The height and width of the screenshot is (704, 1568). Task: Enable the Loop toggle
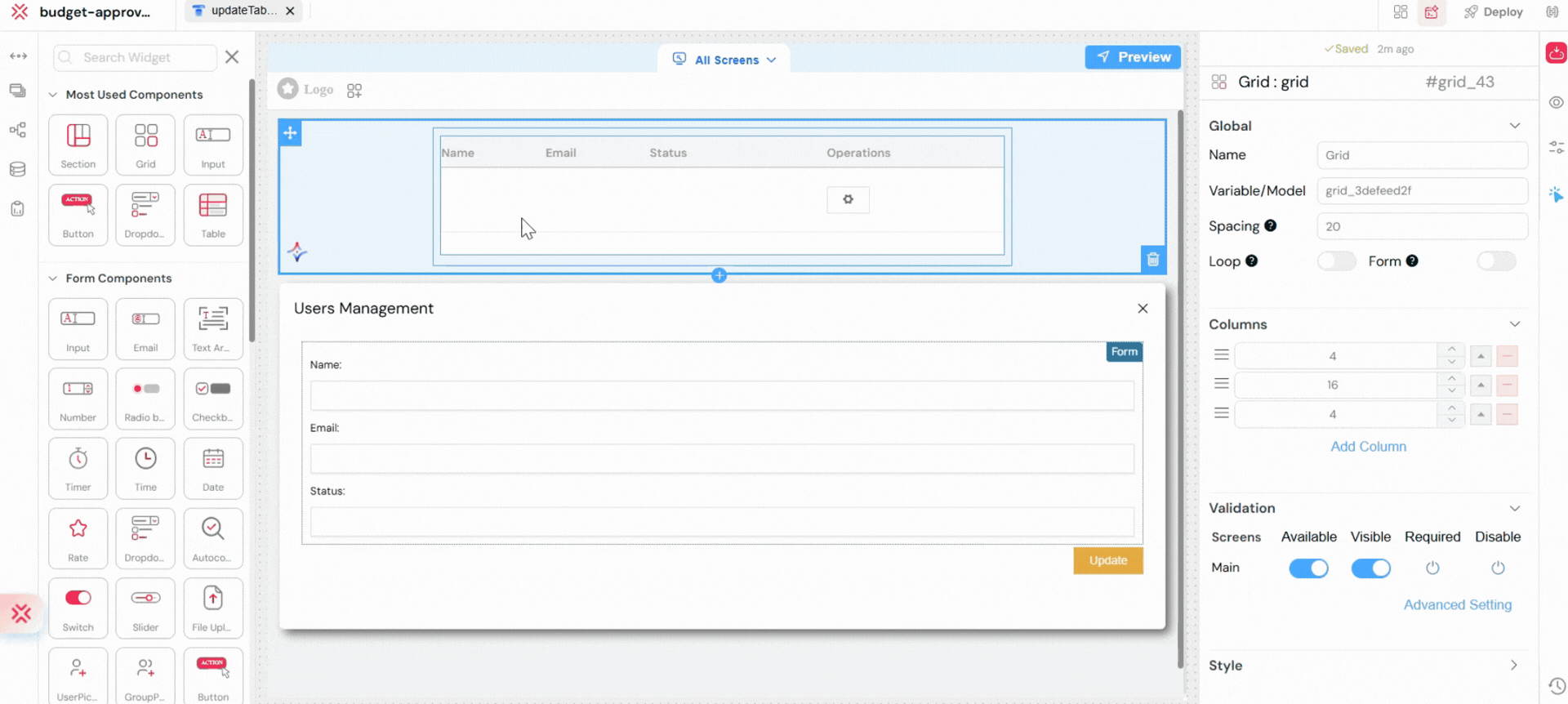[1335, 261]
